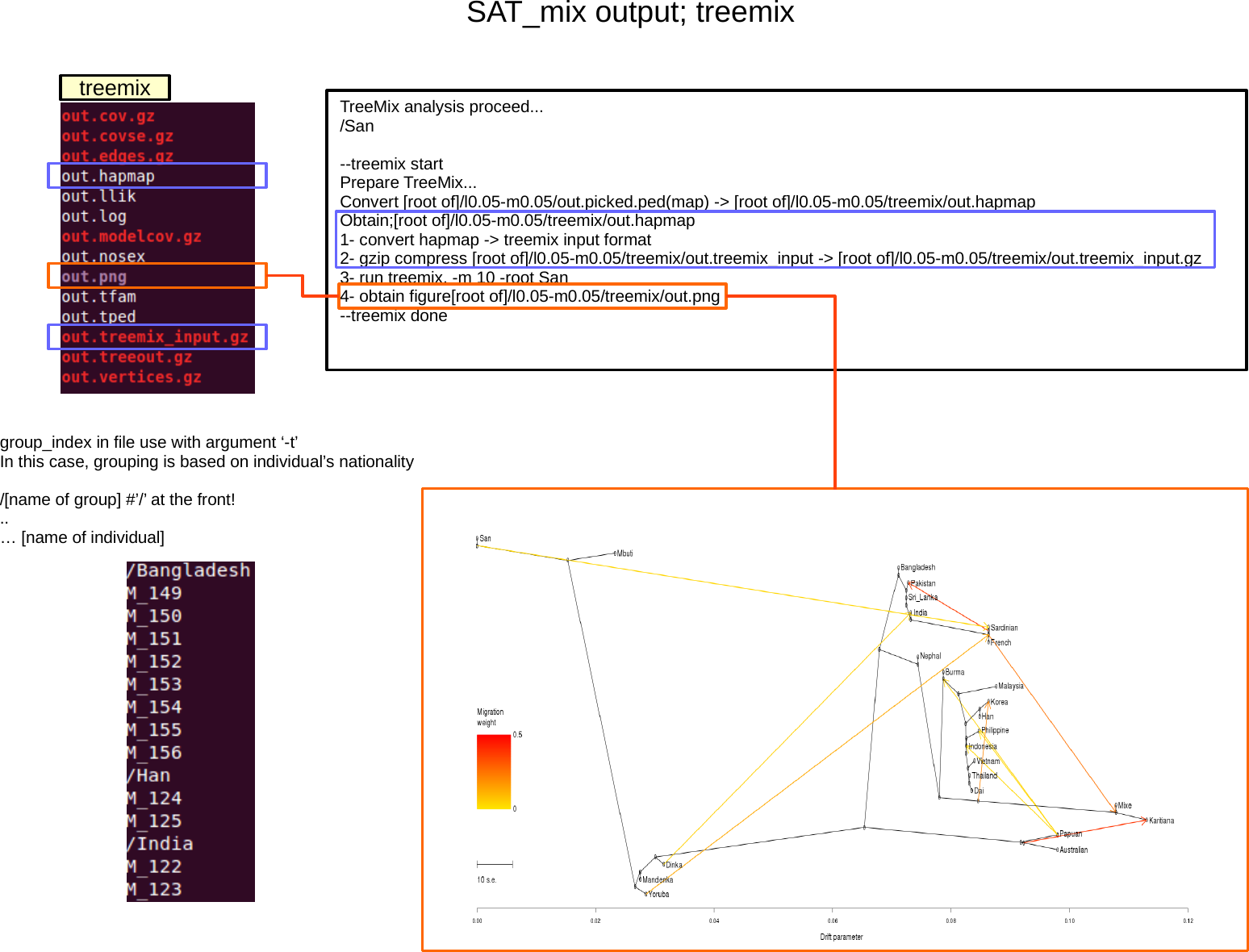The height and width of the screenshot is (952, 1249).
Task: Click the Yoruba label in tree plot
Action: pyautogui.click(x=658, y=894)
